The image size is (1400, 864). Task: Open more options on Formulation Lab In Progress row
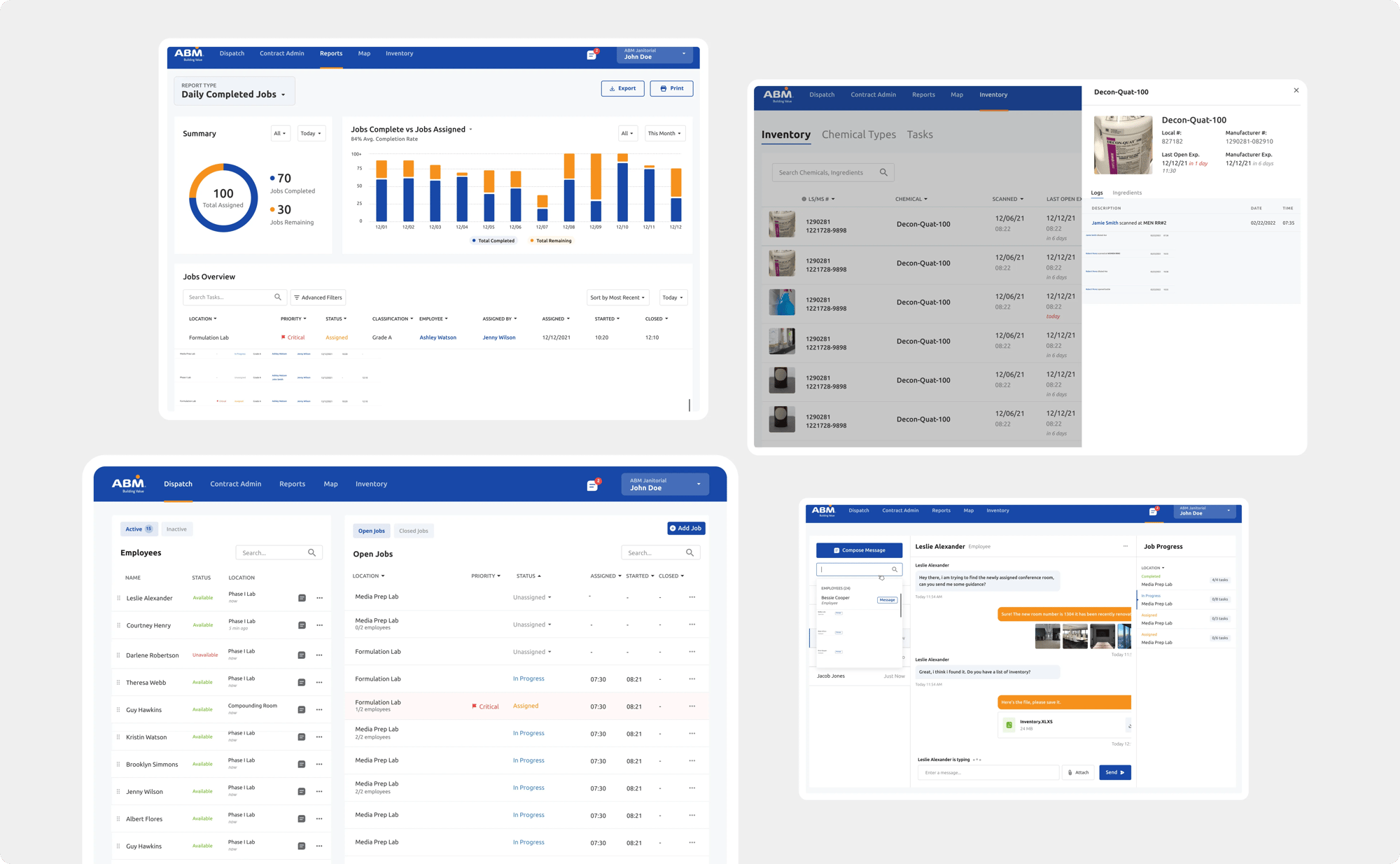click(692, 678)
